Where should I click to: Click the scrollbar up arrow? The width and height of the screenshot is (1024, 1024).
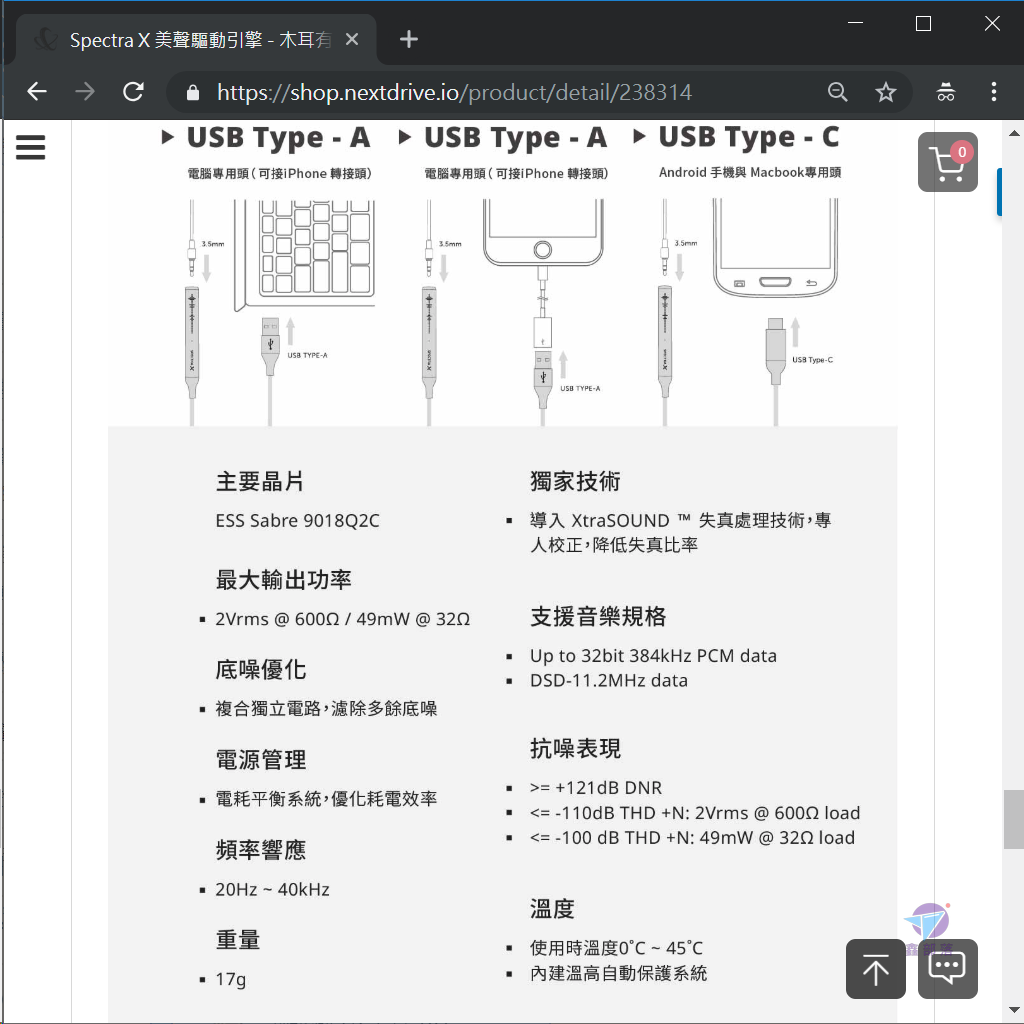coord(1014,133)
